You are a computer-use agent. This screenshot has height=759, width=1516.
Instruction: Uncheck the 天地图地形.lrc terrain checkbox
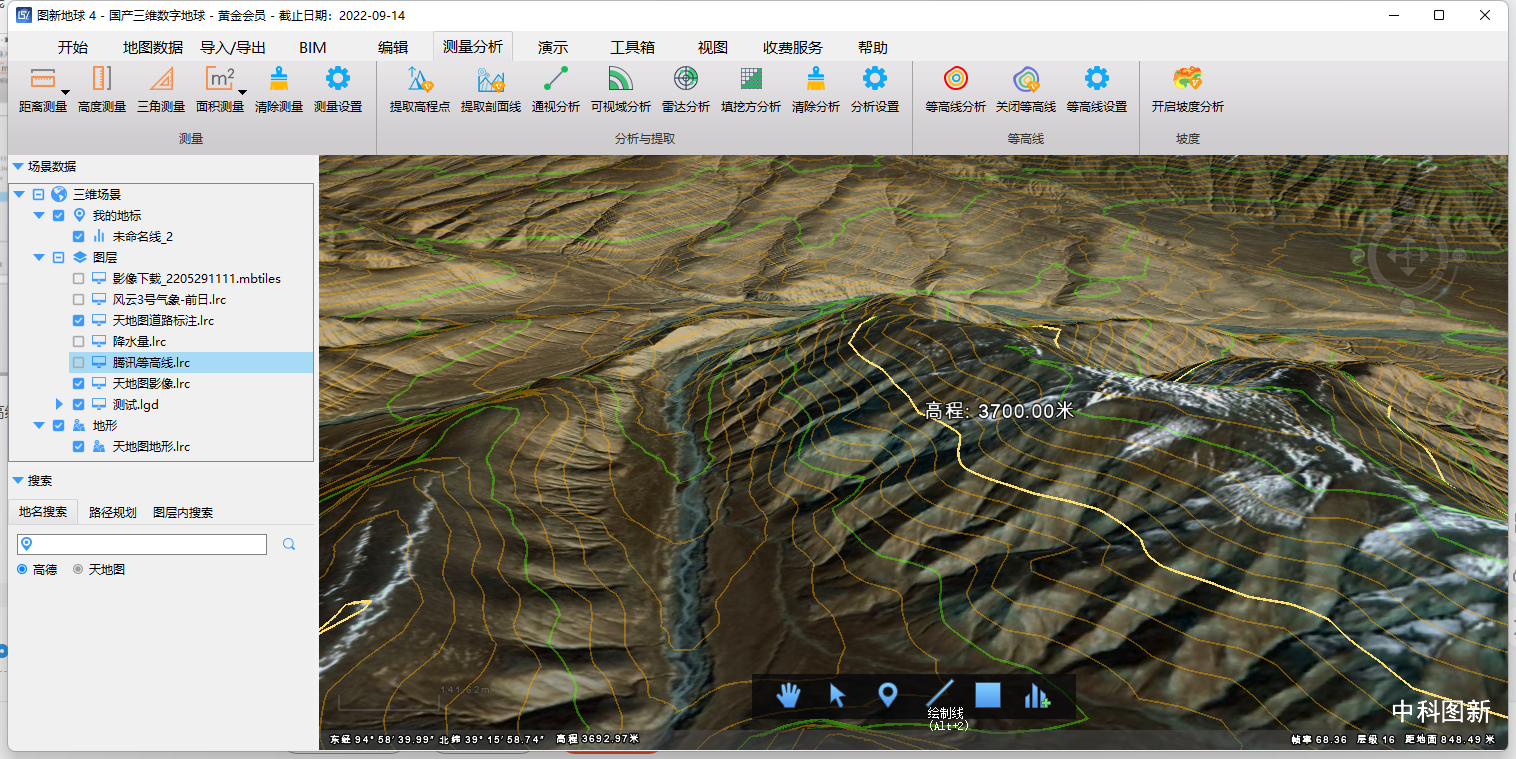78,446
